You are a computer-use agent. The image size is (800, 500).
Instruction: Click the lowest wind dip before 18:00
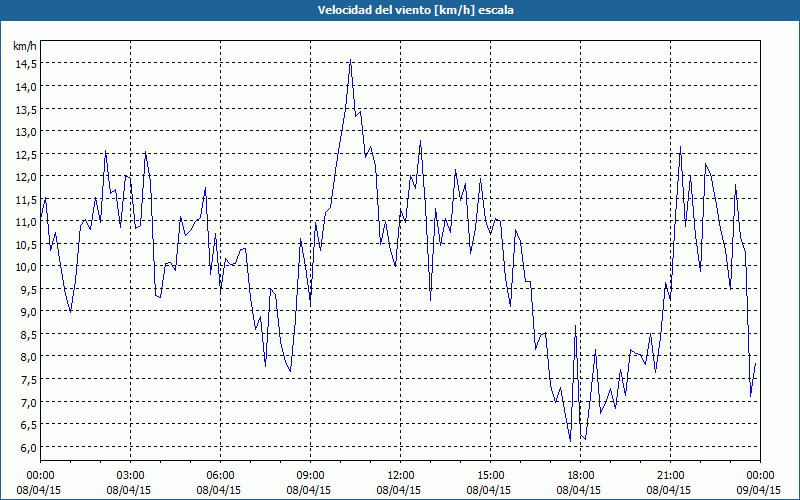[570, 441]
